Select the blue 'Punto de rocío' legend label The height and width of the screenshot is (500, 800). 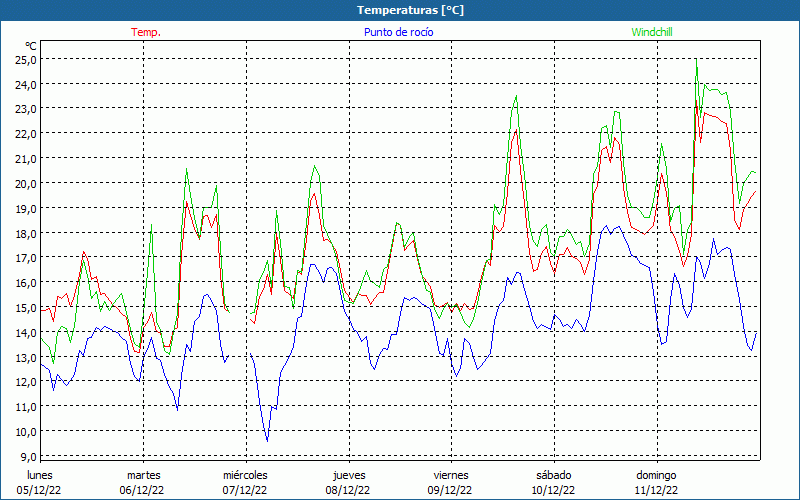[398, 32]
